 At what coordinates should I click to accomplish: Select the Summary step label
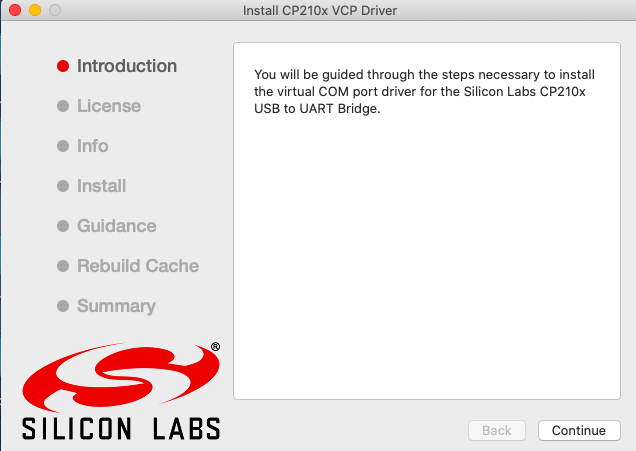tap(116, 306)
